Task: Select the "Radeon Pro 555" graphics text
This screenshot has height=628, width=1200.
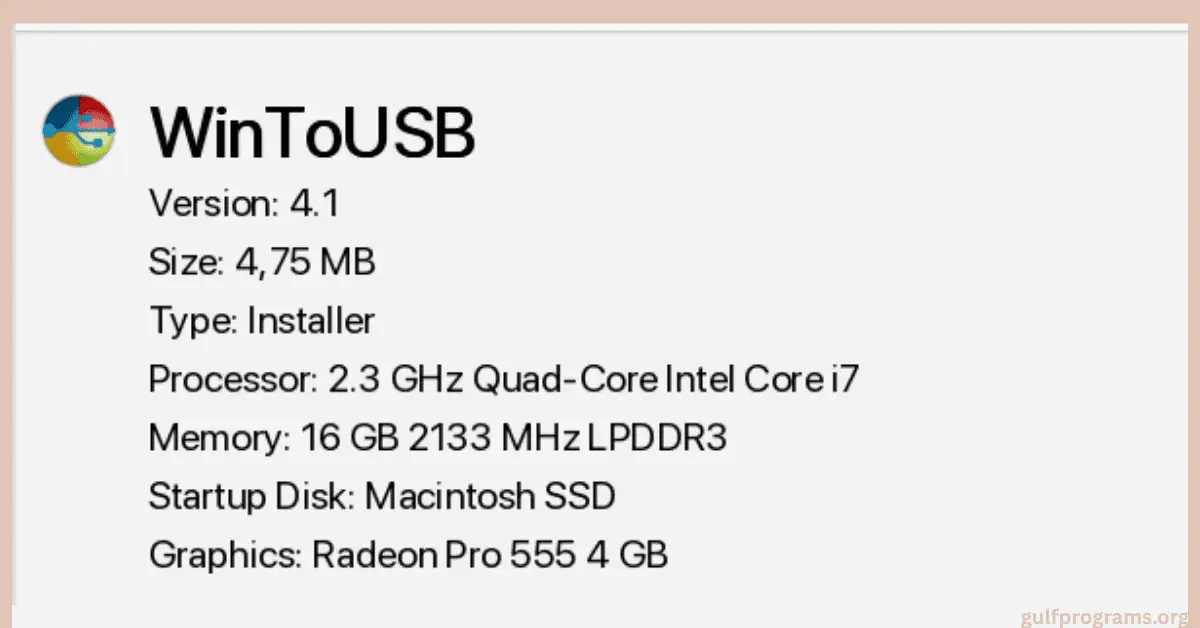Action: tap(445, 554)
